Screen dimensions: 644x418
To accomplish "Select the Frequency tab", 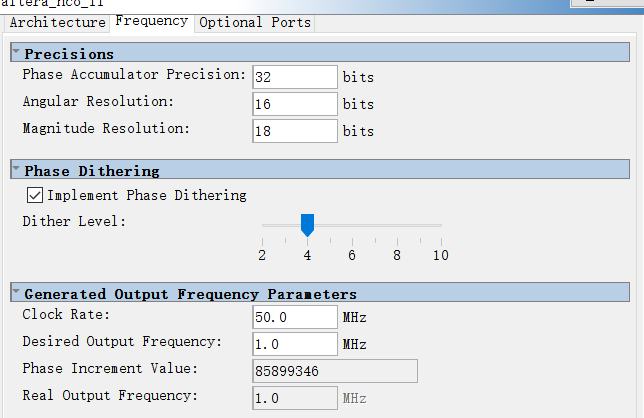I will 151,21.
